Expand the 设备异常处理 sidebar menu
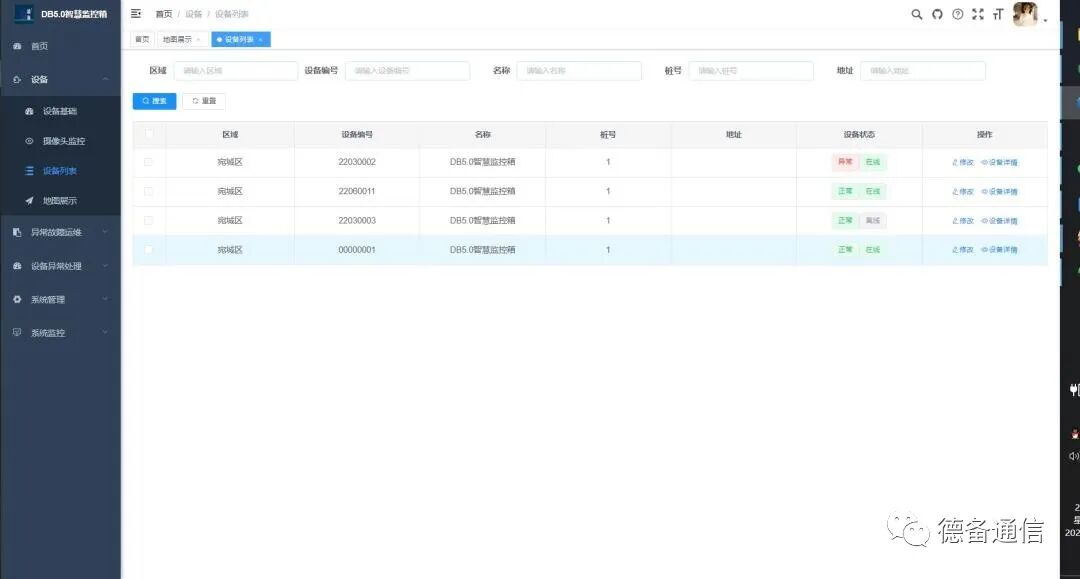 (61, 266)
